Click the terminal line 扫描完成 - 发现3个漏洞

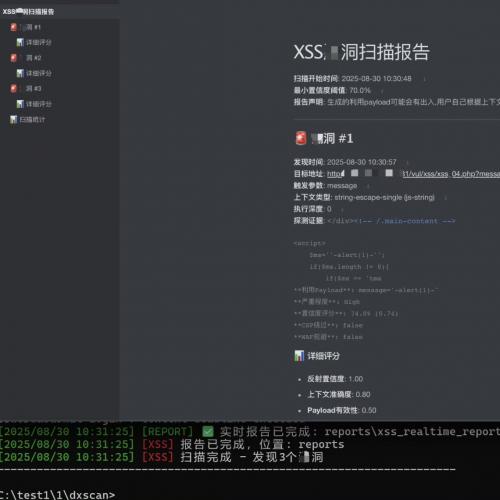(162, 457)
